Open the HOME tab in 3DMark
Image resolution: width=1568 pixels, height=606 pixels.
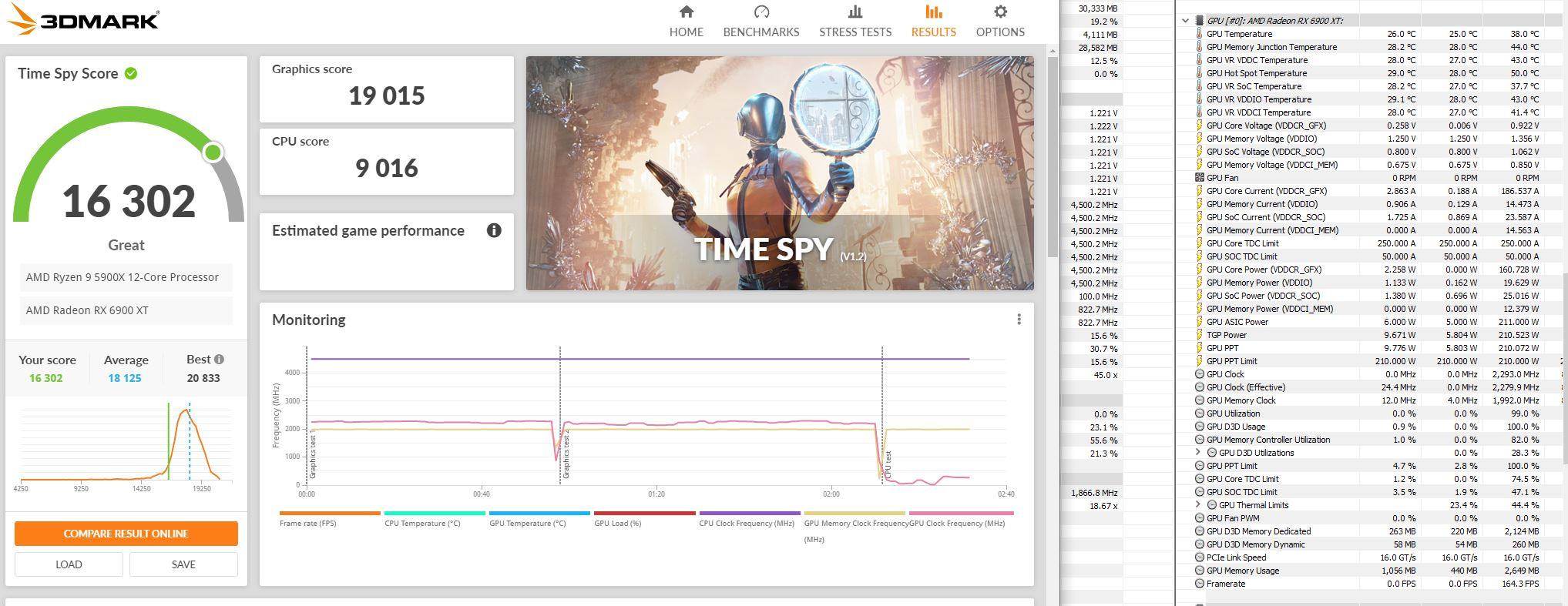686,22
